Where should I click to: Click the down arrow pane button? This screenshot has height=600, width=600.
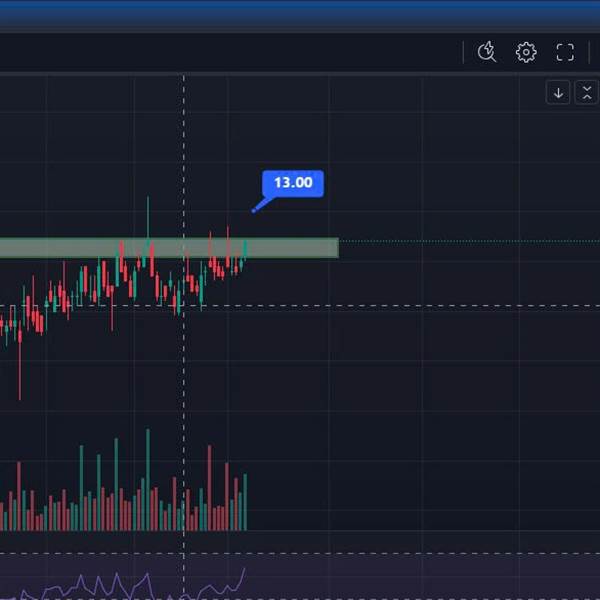click(558, 93)
